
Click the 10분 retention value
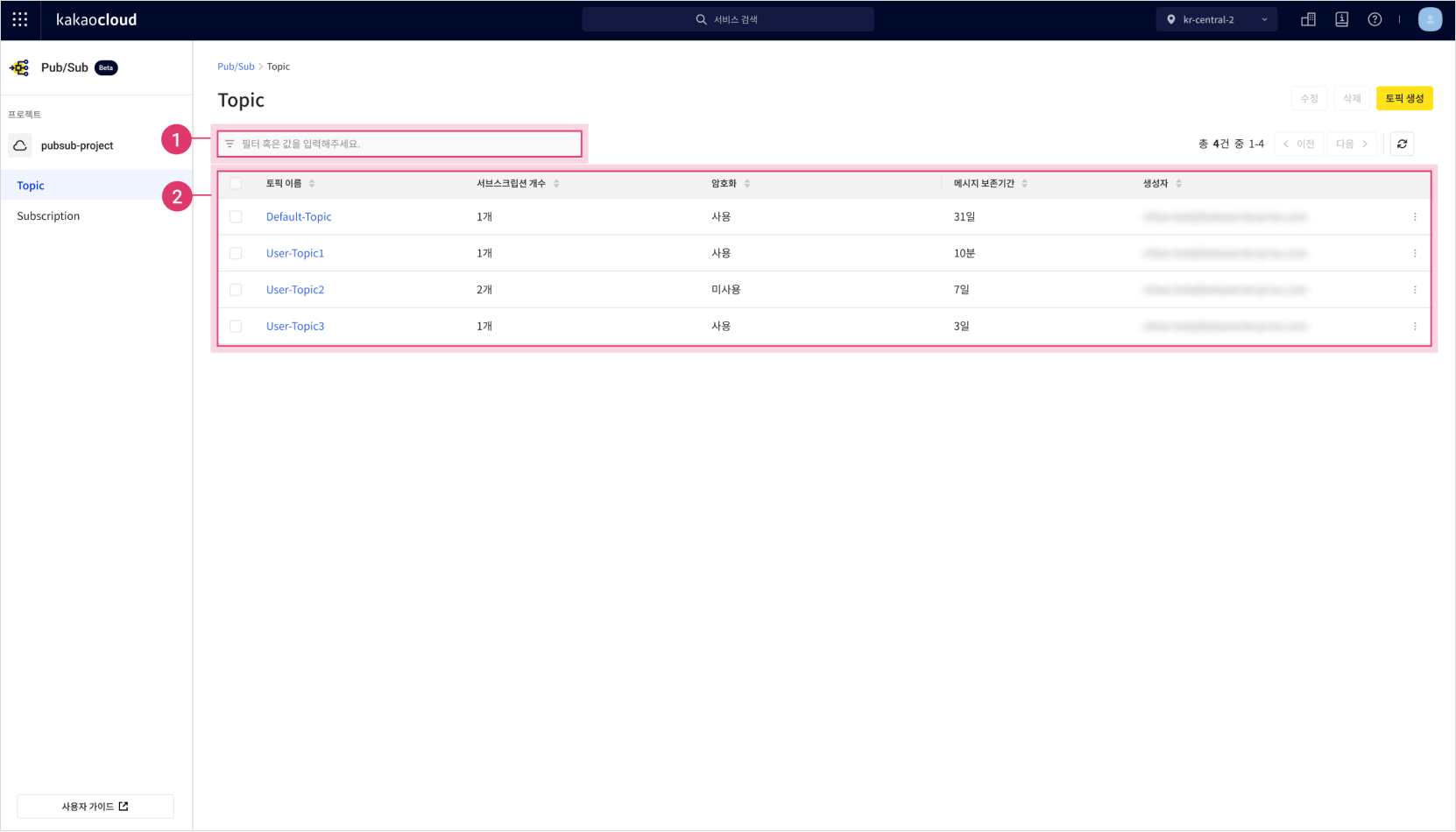click(964, 253)
